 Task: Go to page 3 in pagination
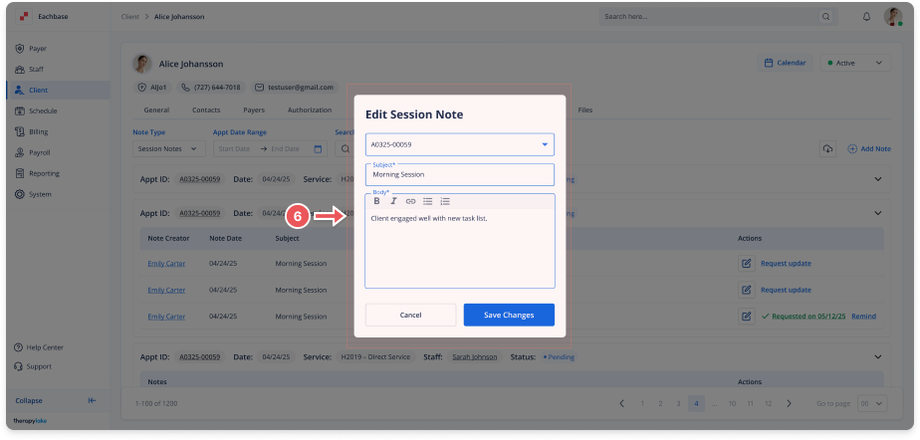pos(678,403)
